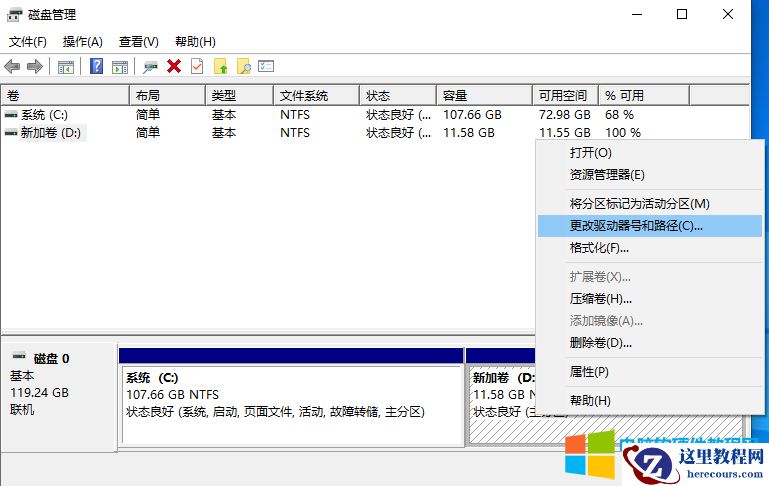Click the 联机 status under 磁盘 0
769x486 pixels.
22,409
